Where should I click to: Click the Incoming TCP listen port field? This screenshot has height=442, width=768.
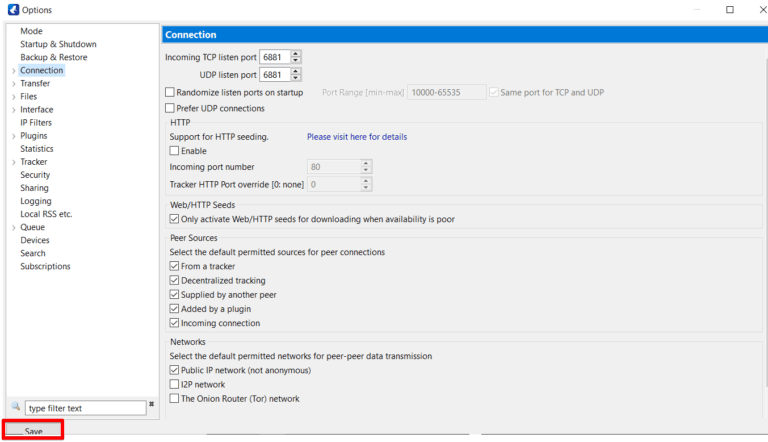[x=275, y=57]
